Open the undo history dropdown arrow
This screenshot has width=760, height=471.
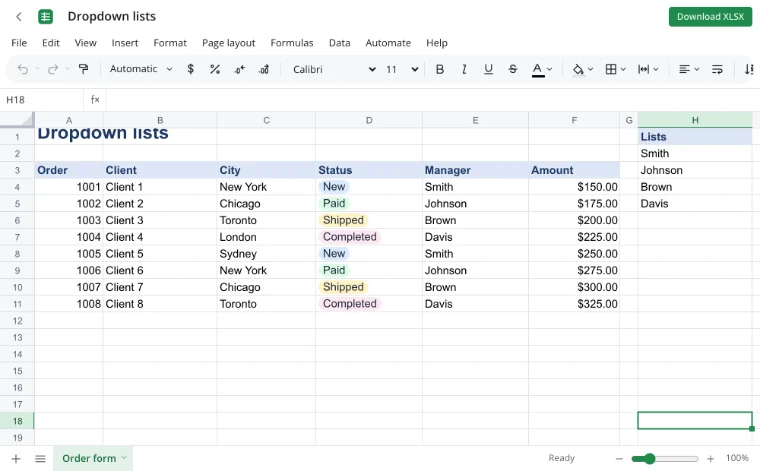click(37, 69)
